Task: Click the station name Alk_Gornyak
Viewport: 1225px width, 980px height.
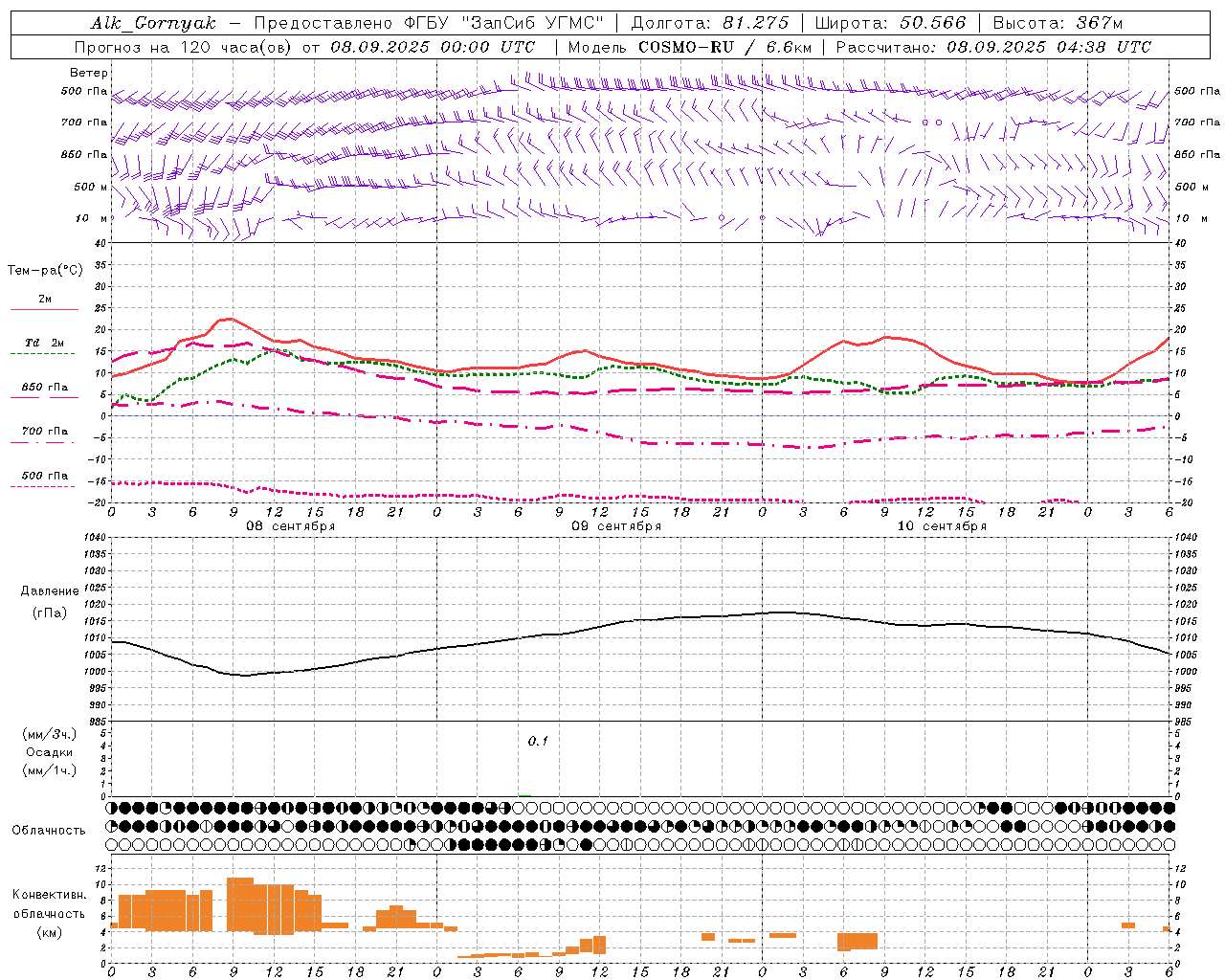Action: [154, 23]
